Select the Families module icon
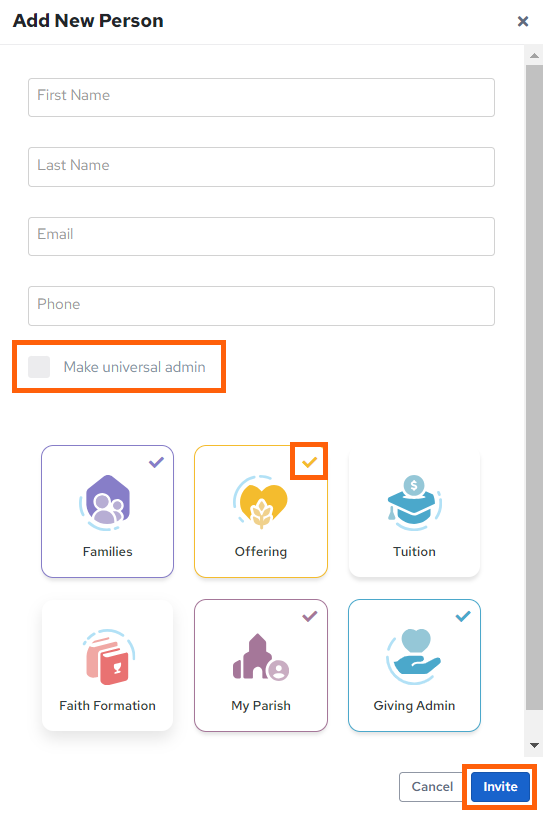The height and width of the screenshot is (815, 543). click(108, 502)
